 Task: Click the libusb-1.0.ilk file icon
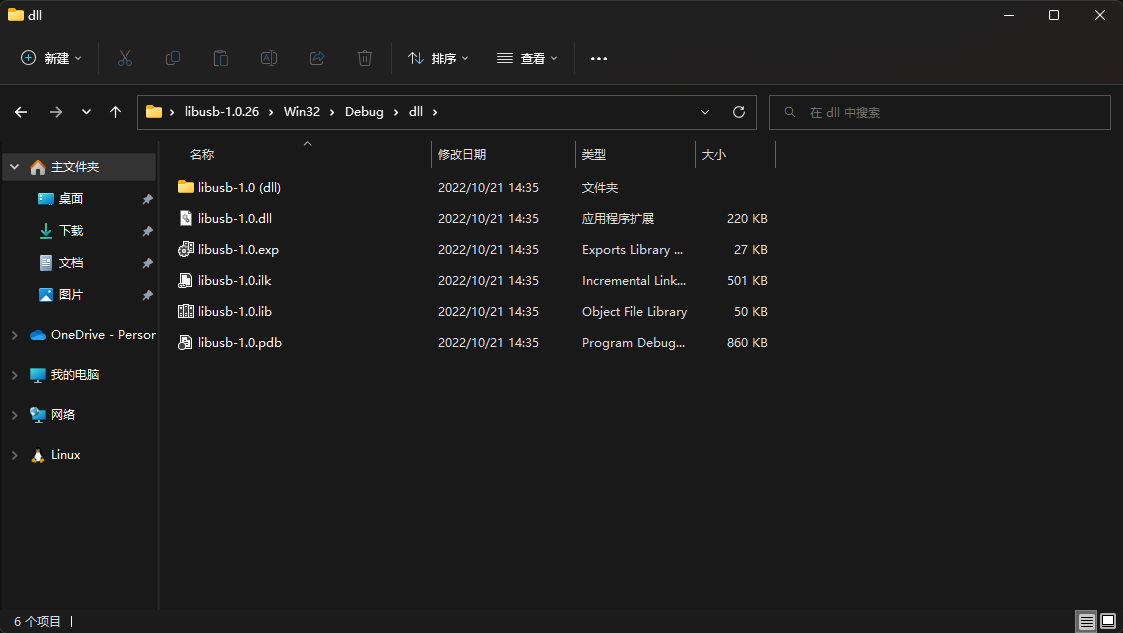[x=185, y=280]
